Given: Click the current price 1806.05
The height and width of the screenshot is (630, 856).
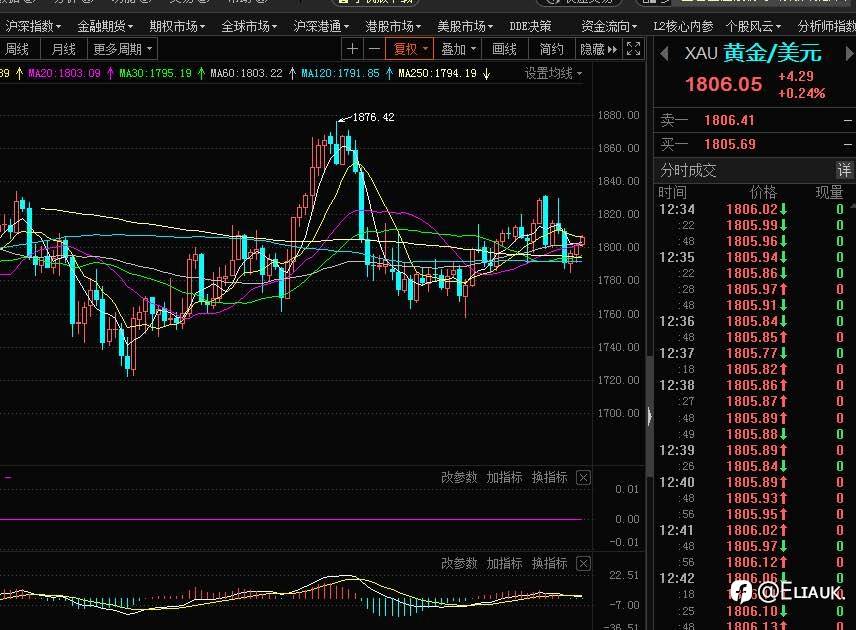Looking at the screenshot, I should click(x=723, y=84).
